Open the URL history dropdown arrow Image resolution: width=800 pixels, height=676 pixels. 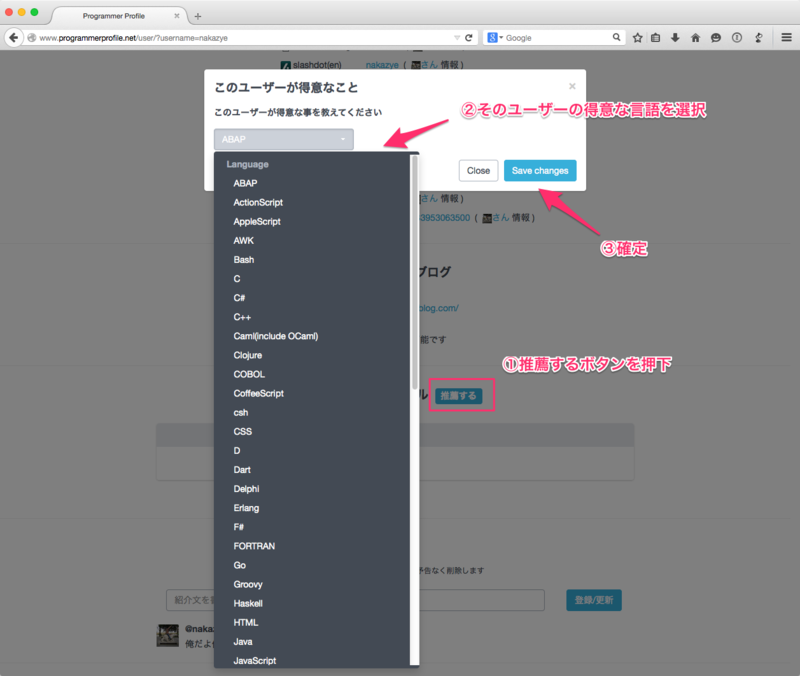(x=457, y=38)
